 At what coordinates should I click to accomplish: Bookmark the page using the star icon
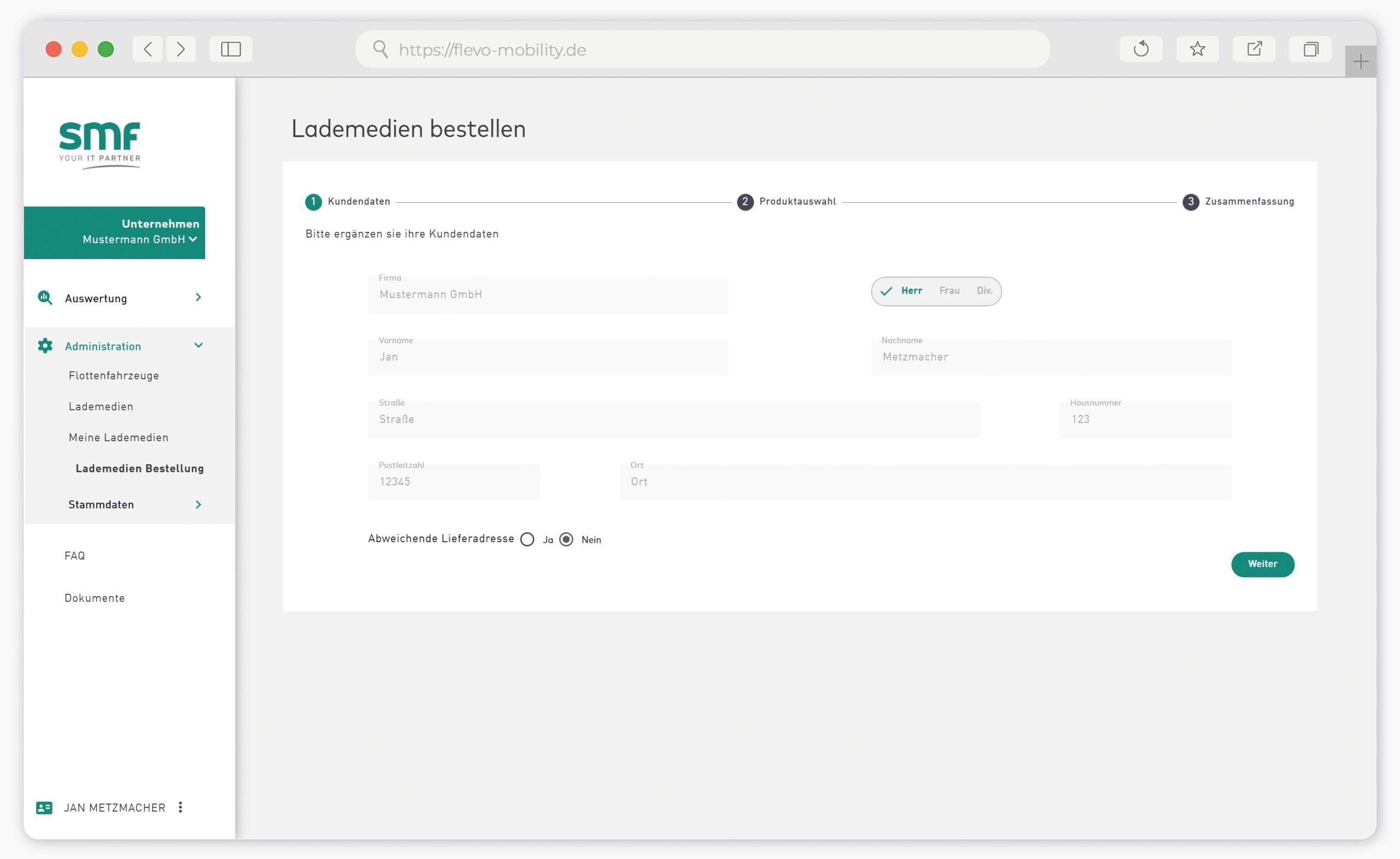tap(1197, 49)
